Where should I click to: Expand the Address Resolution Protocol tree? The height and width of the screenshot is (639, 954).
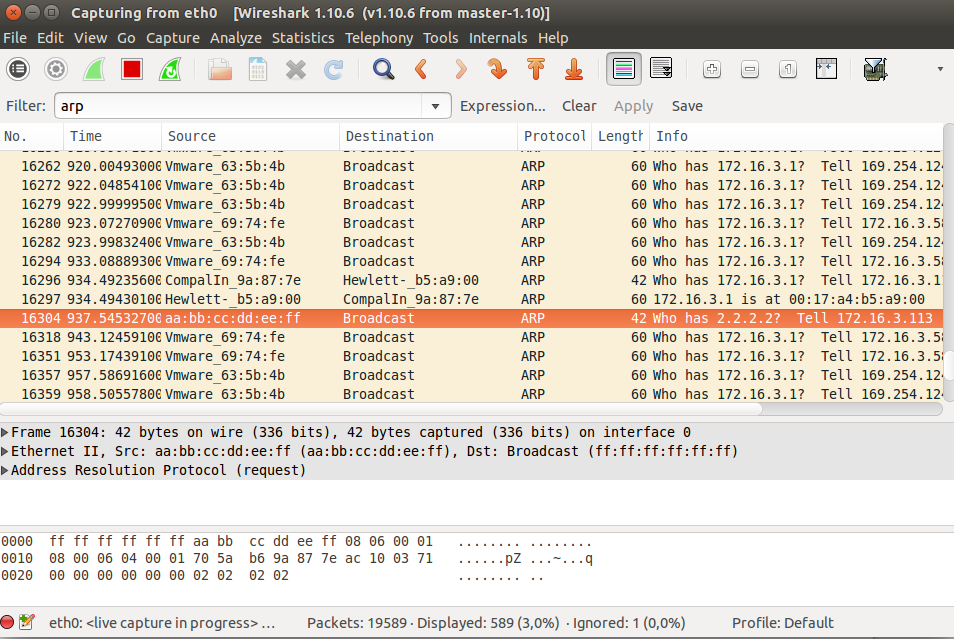point(6,471)
